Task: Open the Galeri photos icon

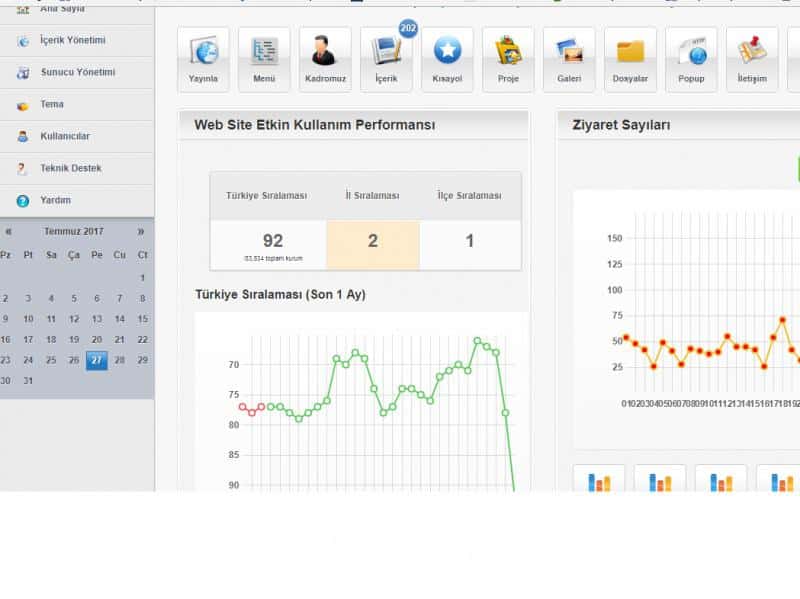Action: point(569,59)
